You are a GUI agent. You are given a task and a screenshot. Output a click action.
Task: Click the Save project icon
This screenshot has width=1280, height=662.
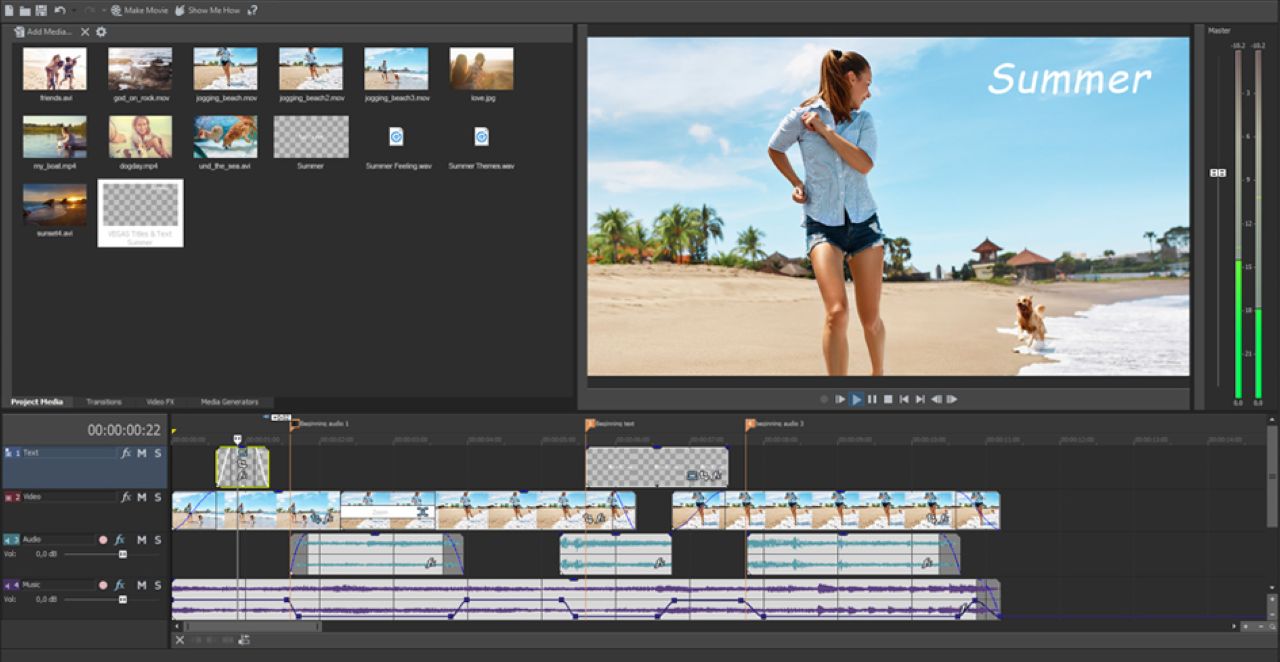pos(41,10)
